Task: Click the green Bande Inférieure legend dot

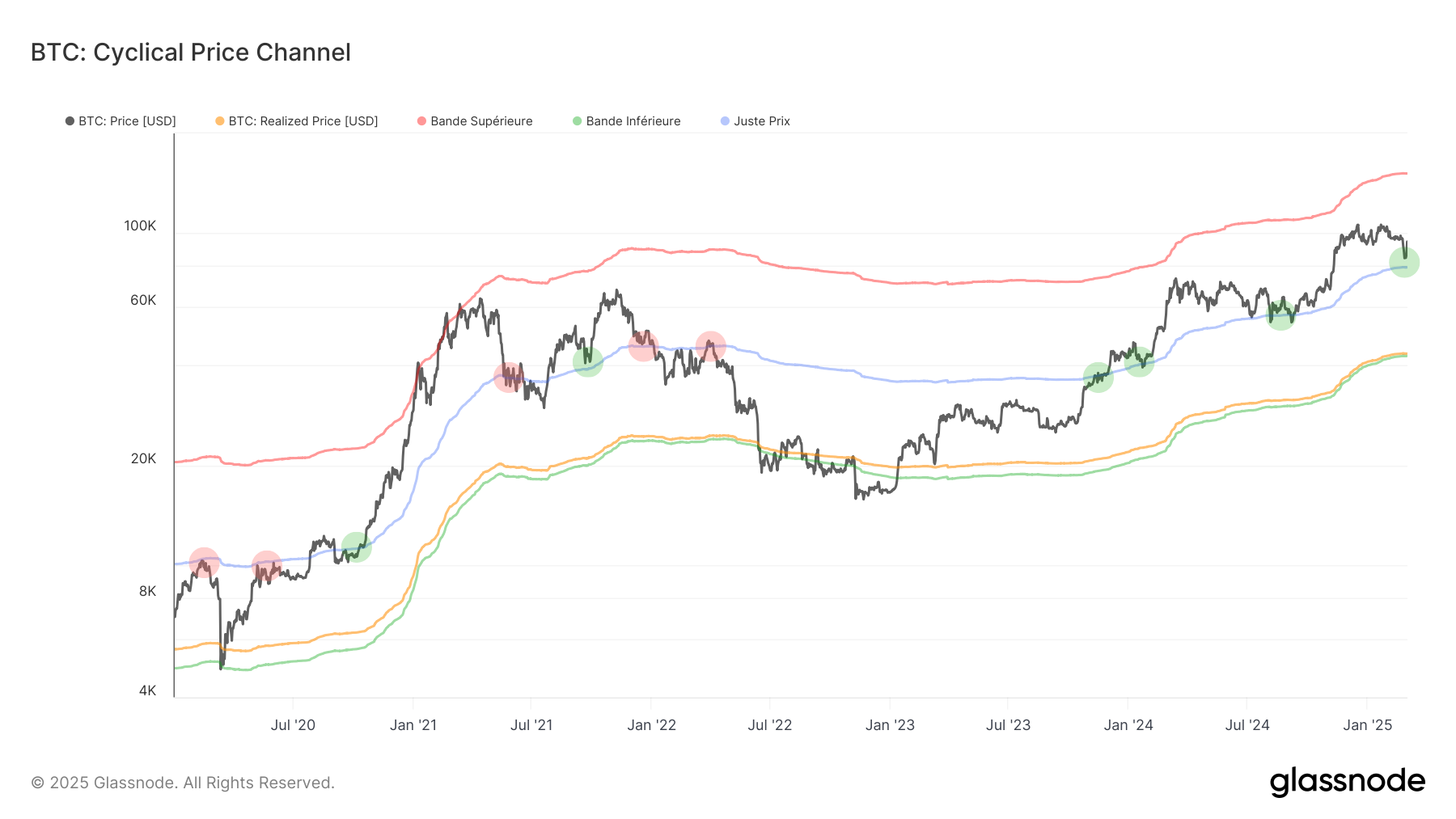Action: 577,120
